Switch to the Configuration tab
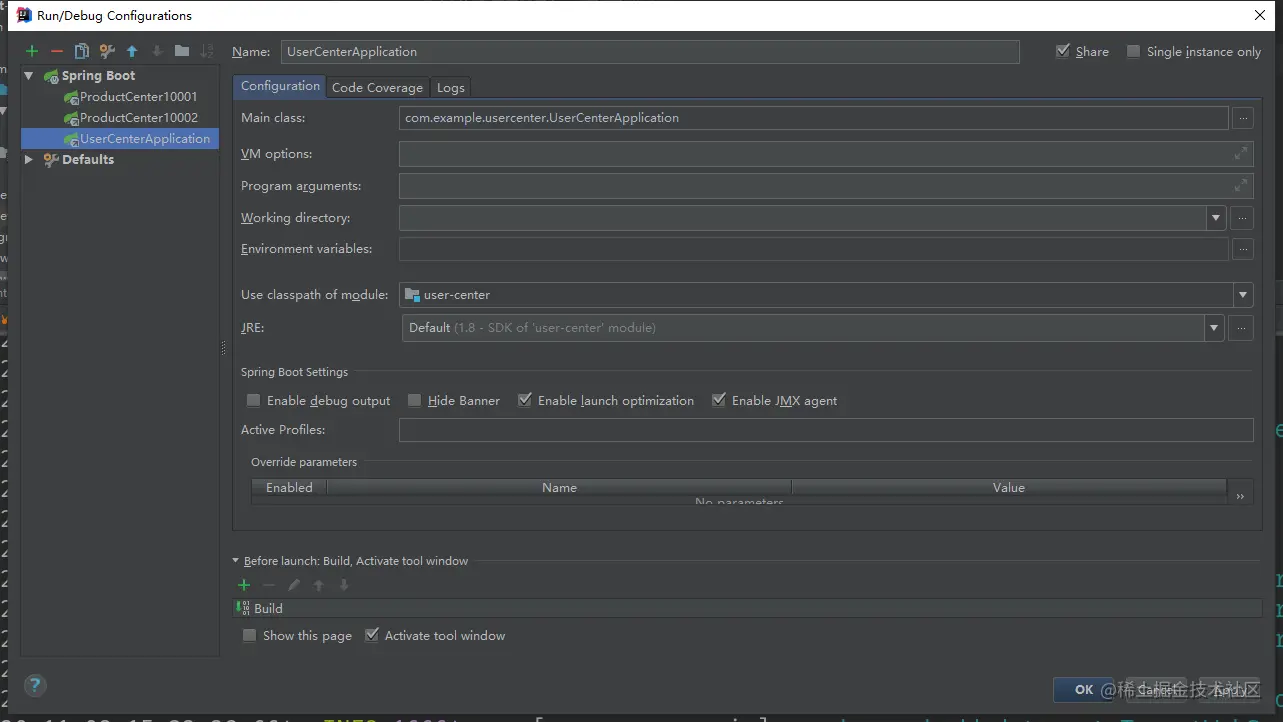Image resolution: width=1283 pixels, height=722 pixels. coord(280,86)
